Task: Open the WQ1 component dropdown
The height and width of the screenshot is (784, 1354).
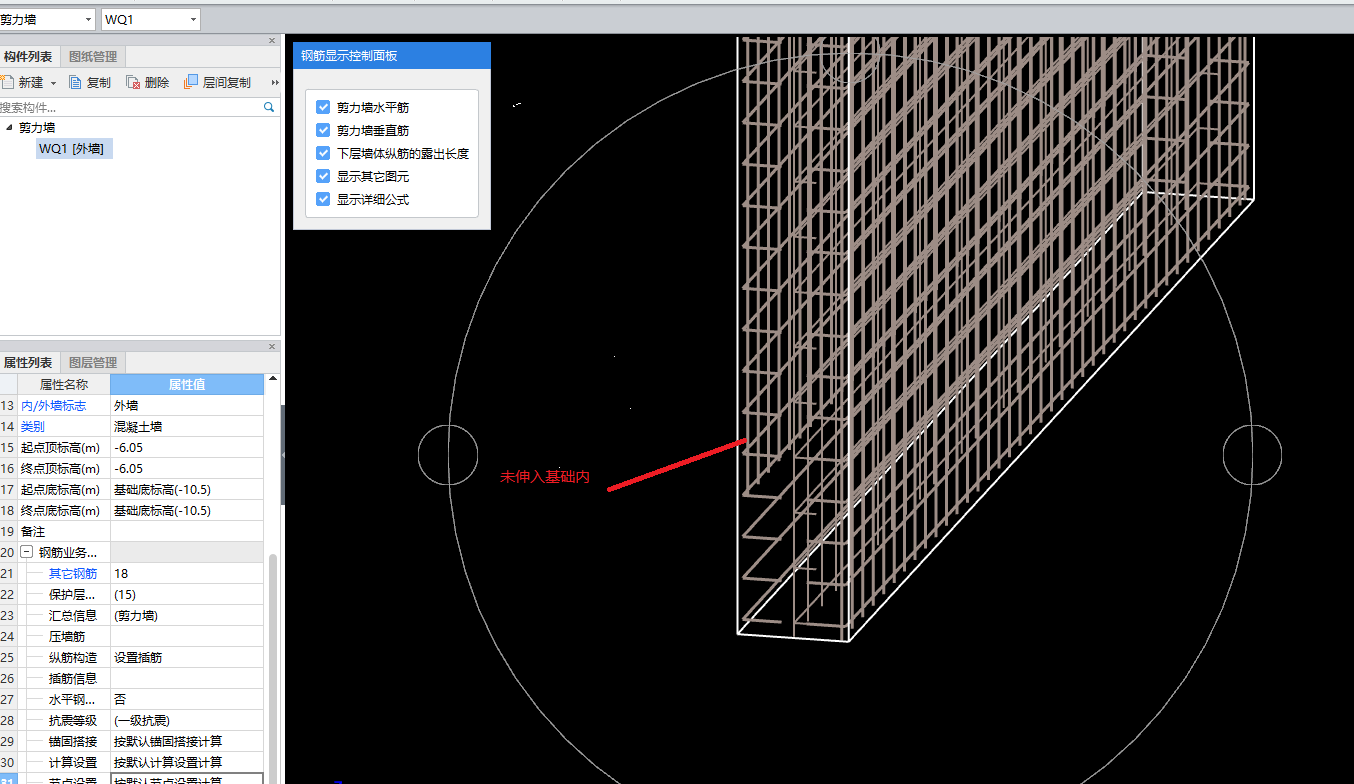Action: pyautogui.click(x=192, y=19)
